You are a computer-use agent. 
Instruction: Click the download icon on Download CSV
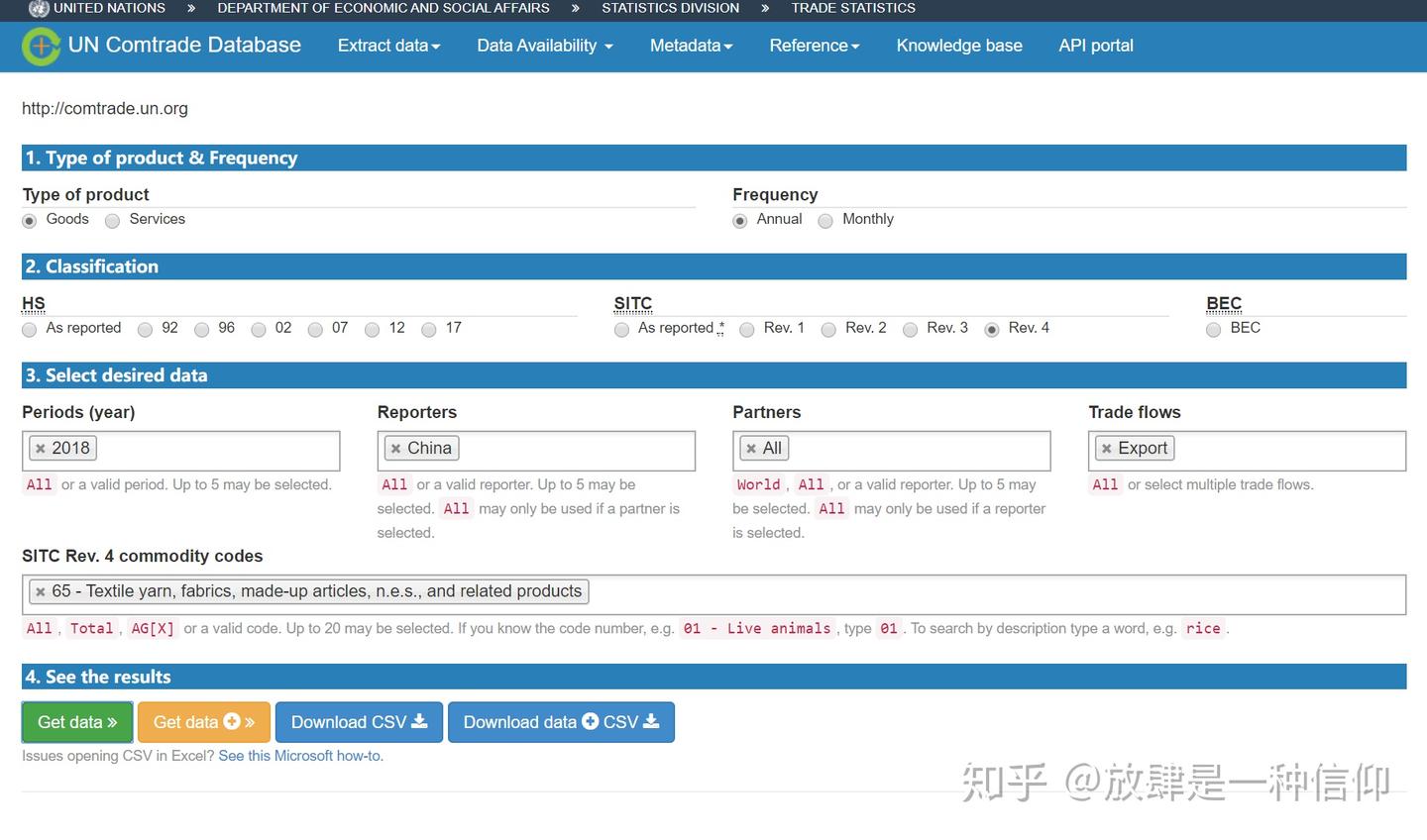(x=420, y=721)
